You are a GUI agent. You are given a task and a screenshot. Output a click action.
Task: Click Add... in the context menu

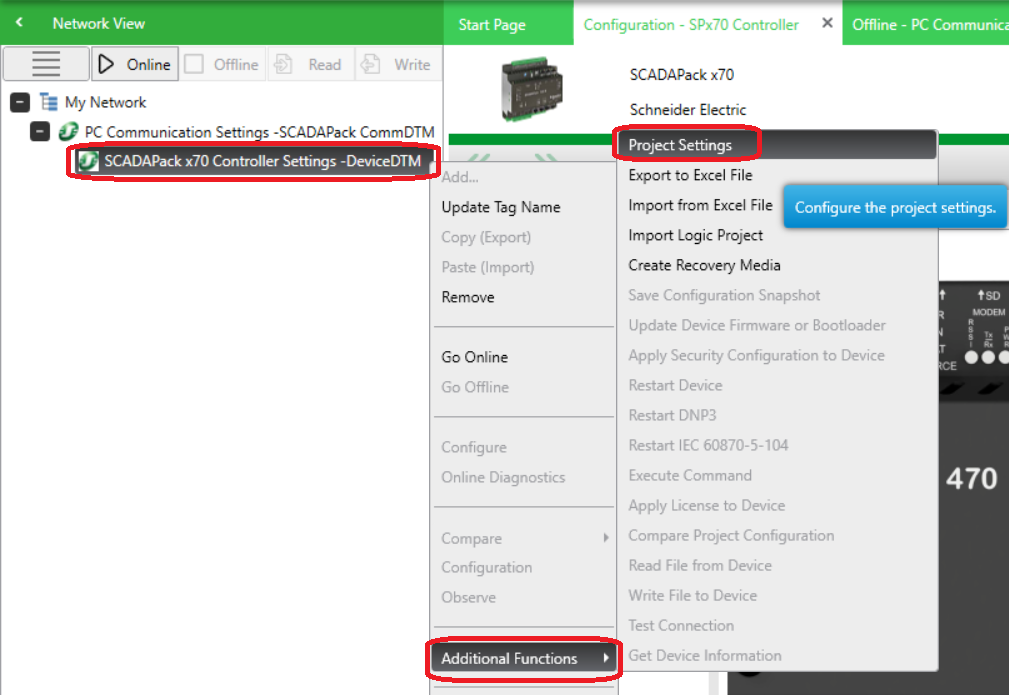tap(524, 177)
